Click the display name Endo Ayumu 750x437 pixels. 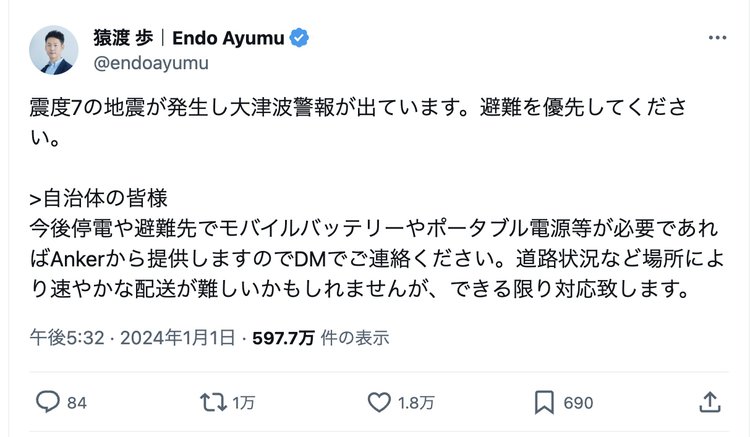[x=230, y=39]
